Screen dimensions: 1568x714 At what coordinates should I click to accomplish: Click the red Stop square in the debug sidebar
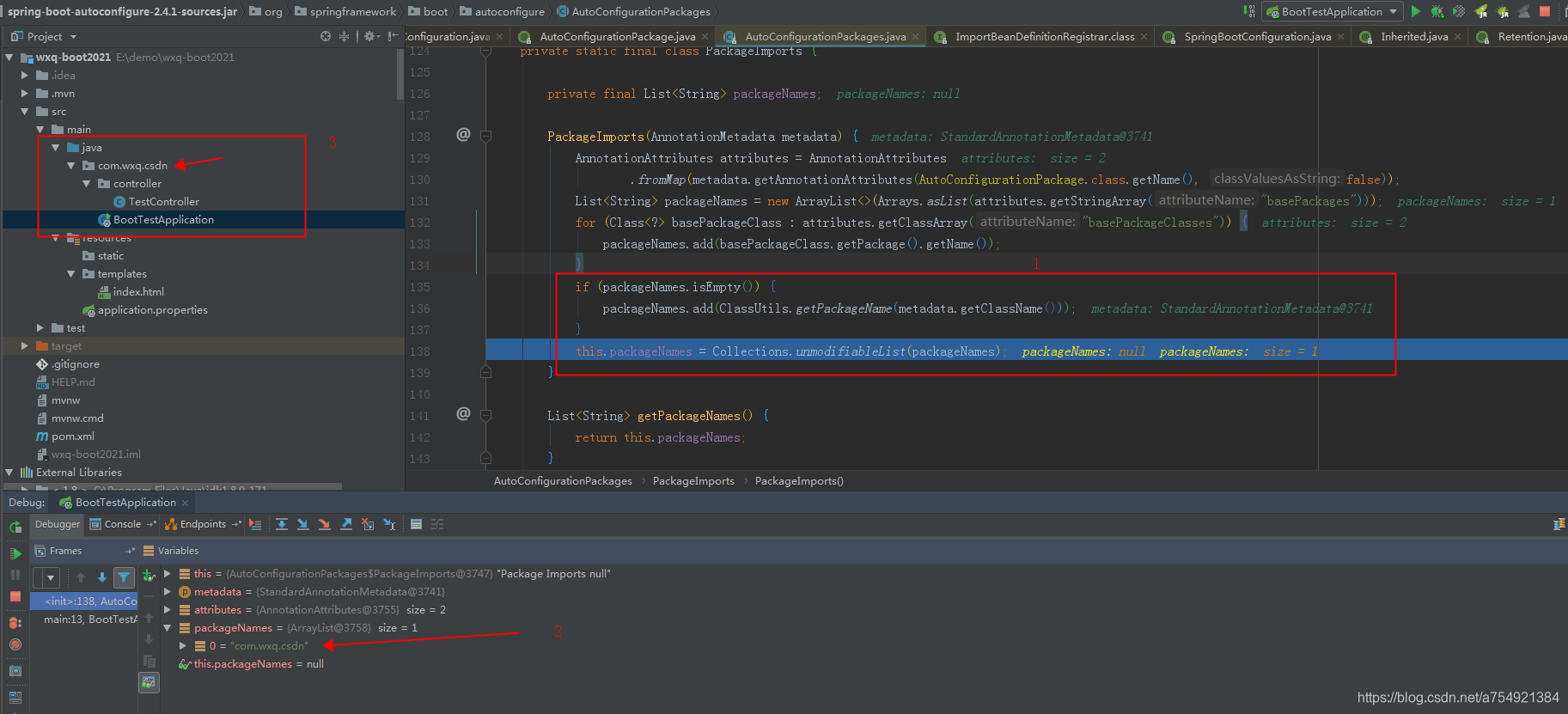[x=15, y=595]
